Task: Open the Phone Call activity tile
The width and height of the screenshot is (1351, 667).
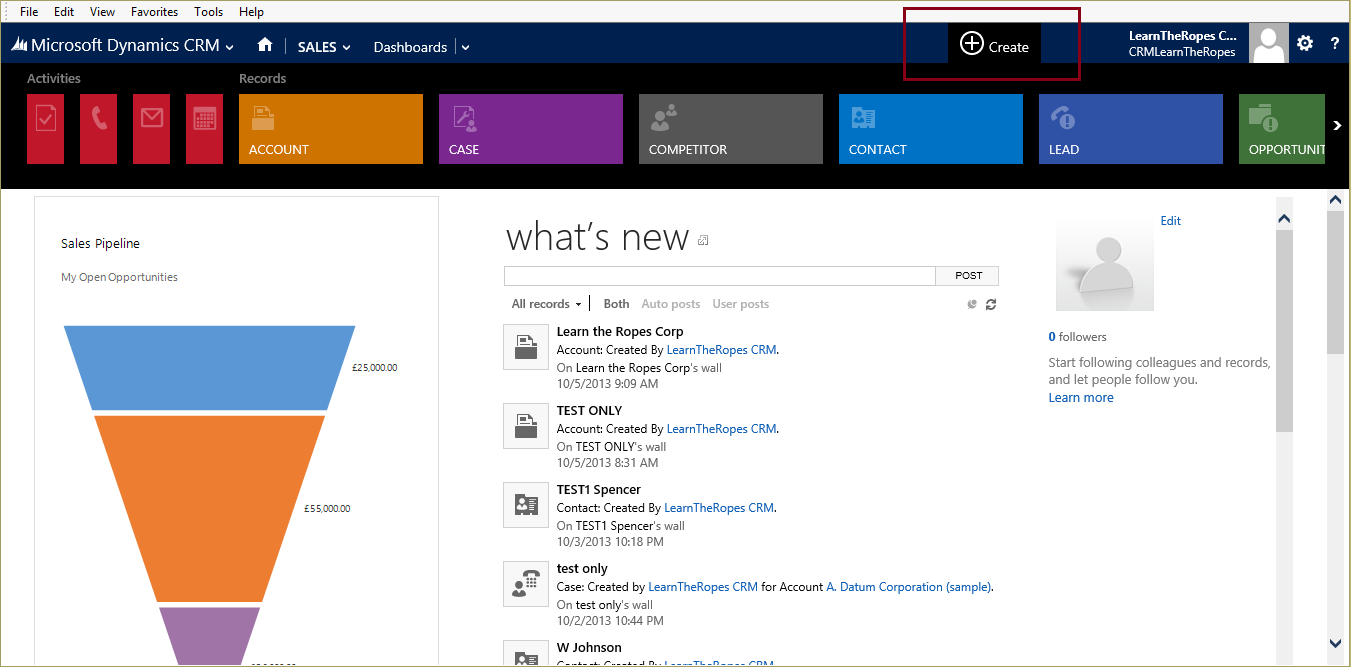Action: pyautogui.click(x=98, y=128)
